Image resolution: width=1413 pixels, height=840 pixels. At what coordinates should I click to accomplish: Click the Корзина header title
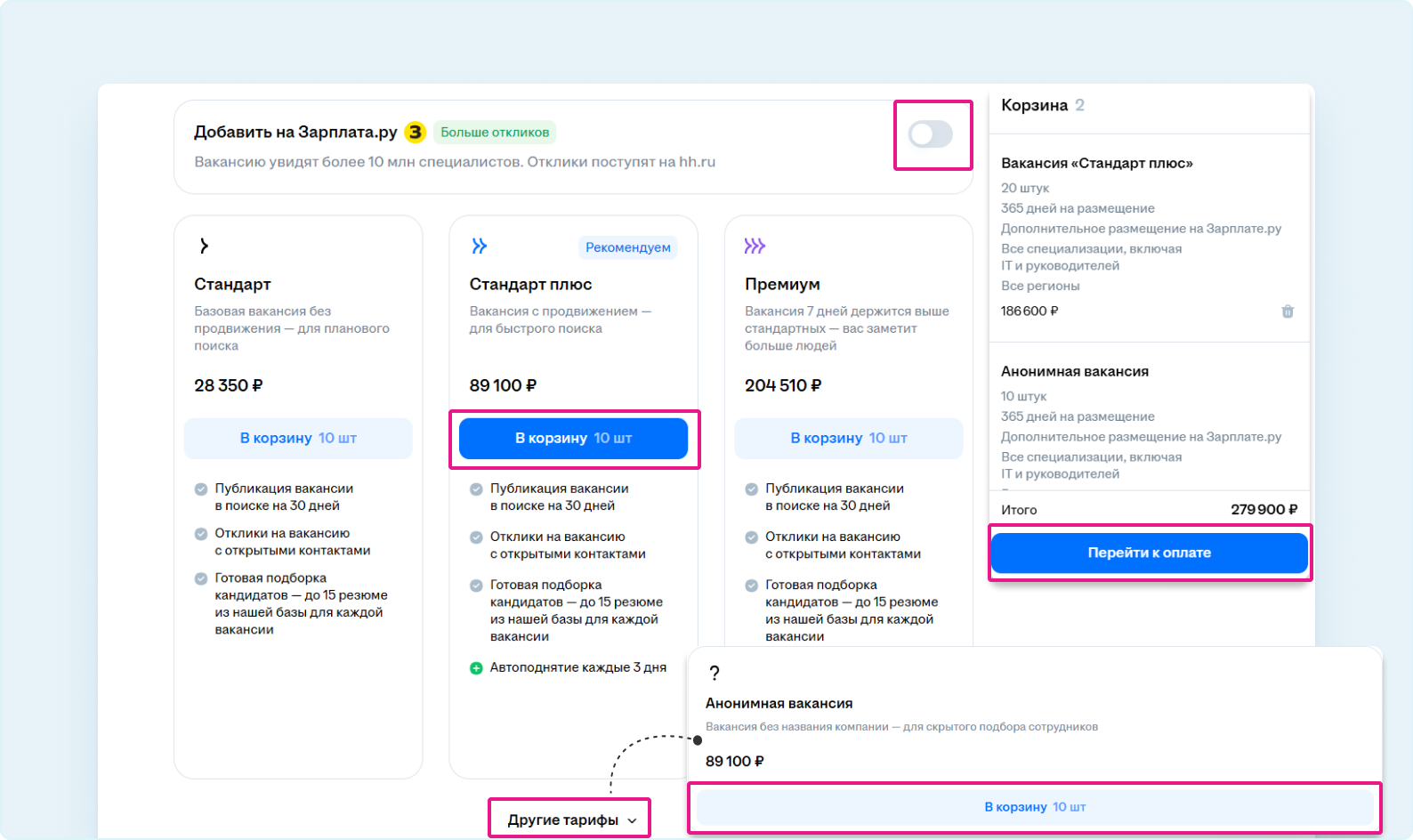click(1034, 105)
